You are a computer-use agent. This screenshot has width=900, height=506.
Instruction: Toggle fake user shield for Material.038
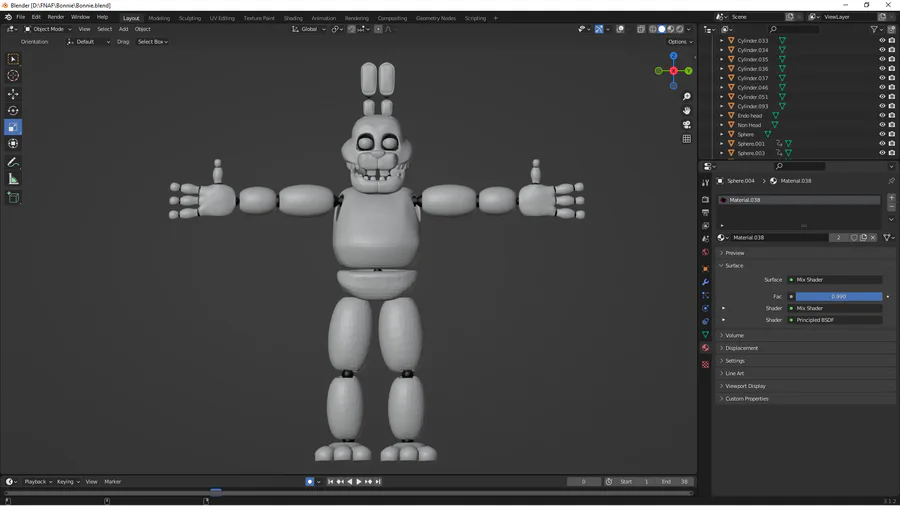point(854,238)
